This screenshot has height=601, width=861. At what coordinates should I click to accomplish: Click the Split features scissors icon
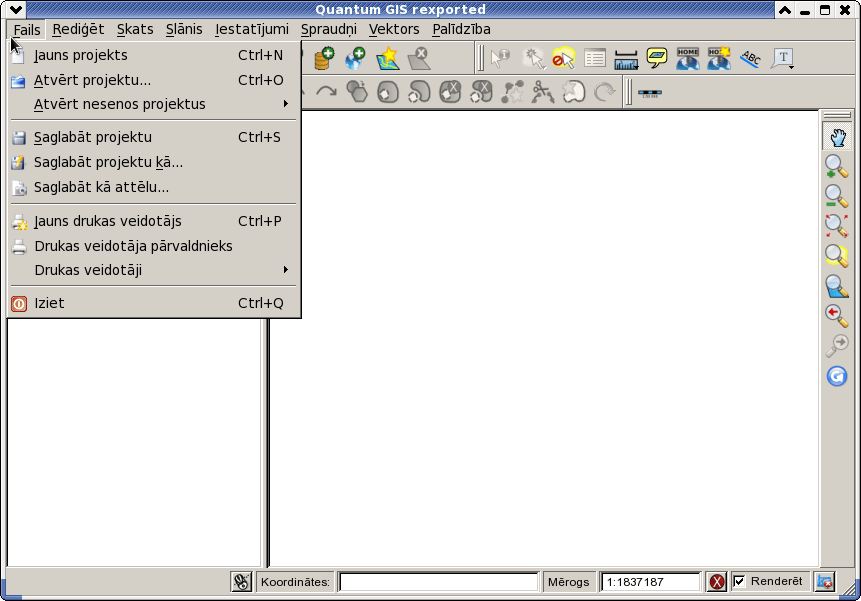(x=543, y=92)
